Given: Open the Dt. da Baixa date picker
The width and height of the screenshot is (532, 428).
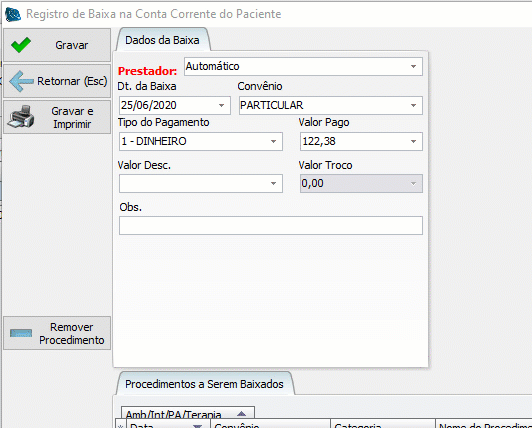Looking at the screenshot, I should pyautogui.click(x=221, y=106).
